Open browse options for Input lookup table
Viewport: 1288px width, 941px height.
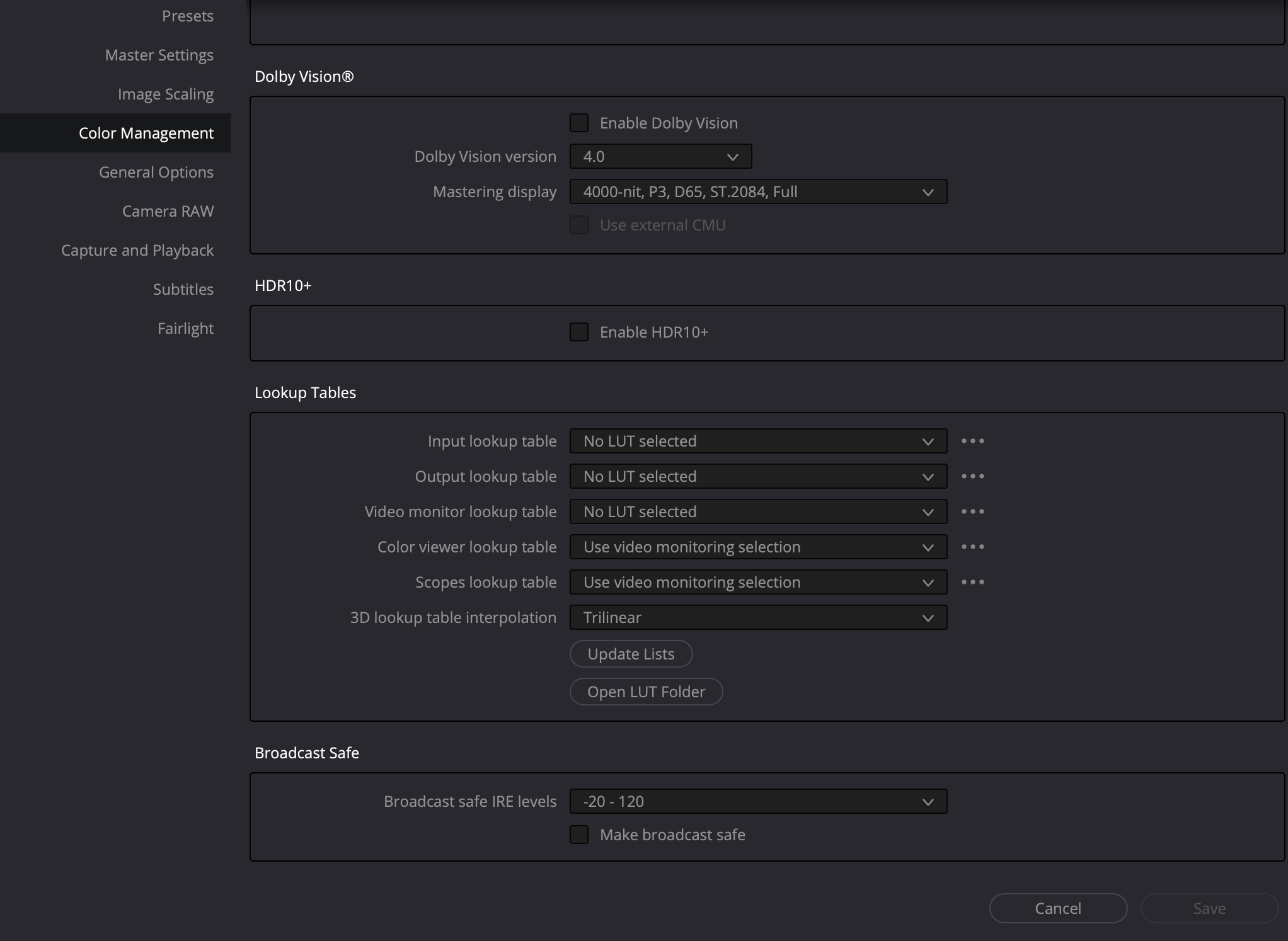point(973,441)
